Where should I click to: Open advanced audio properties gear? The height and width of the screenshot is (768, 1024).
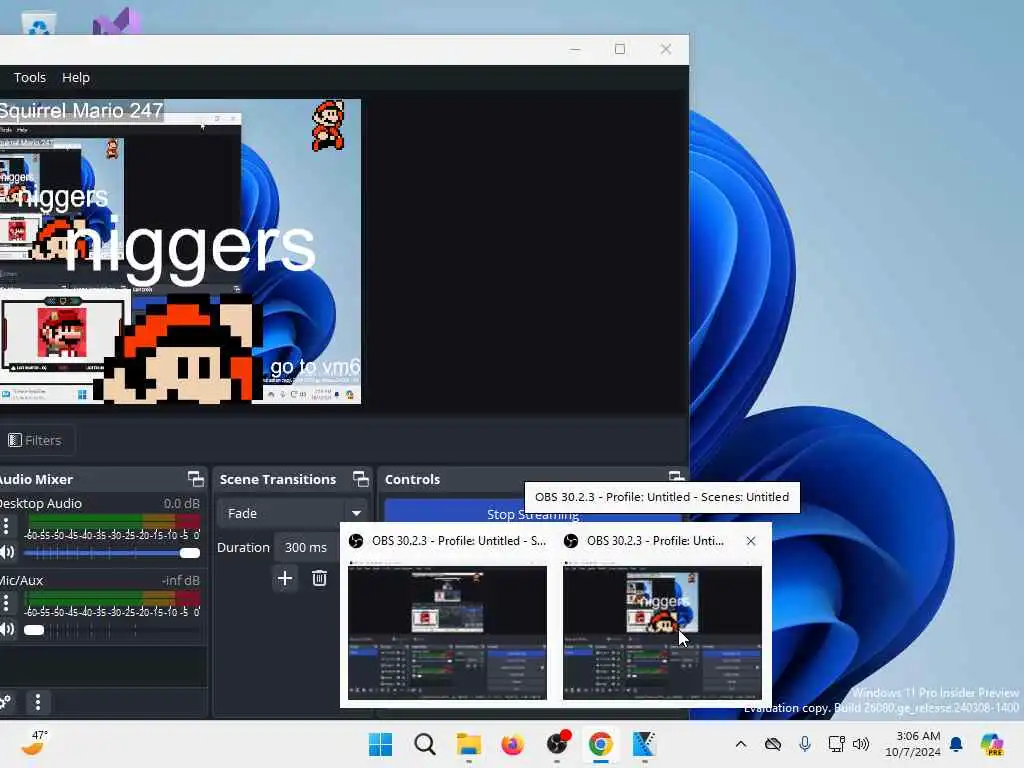[5, 702]
